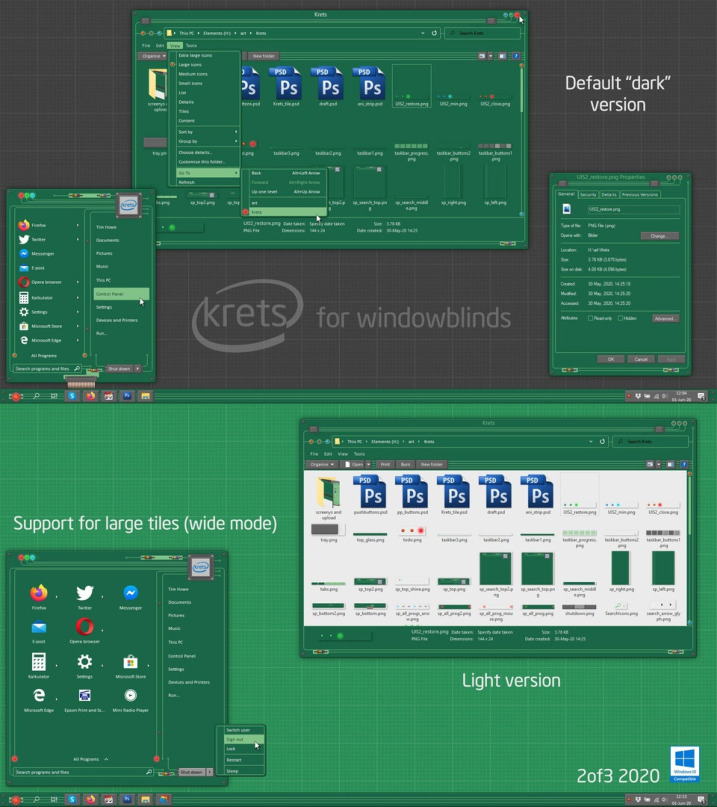Click Burn in the light Explorer toolbar
Screen dimensions: 717x807
click(x=406, y=464)
